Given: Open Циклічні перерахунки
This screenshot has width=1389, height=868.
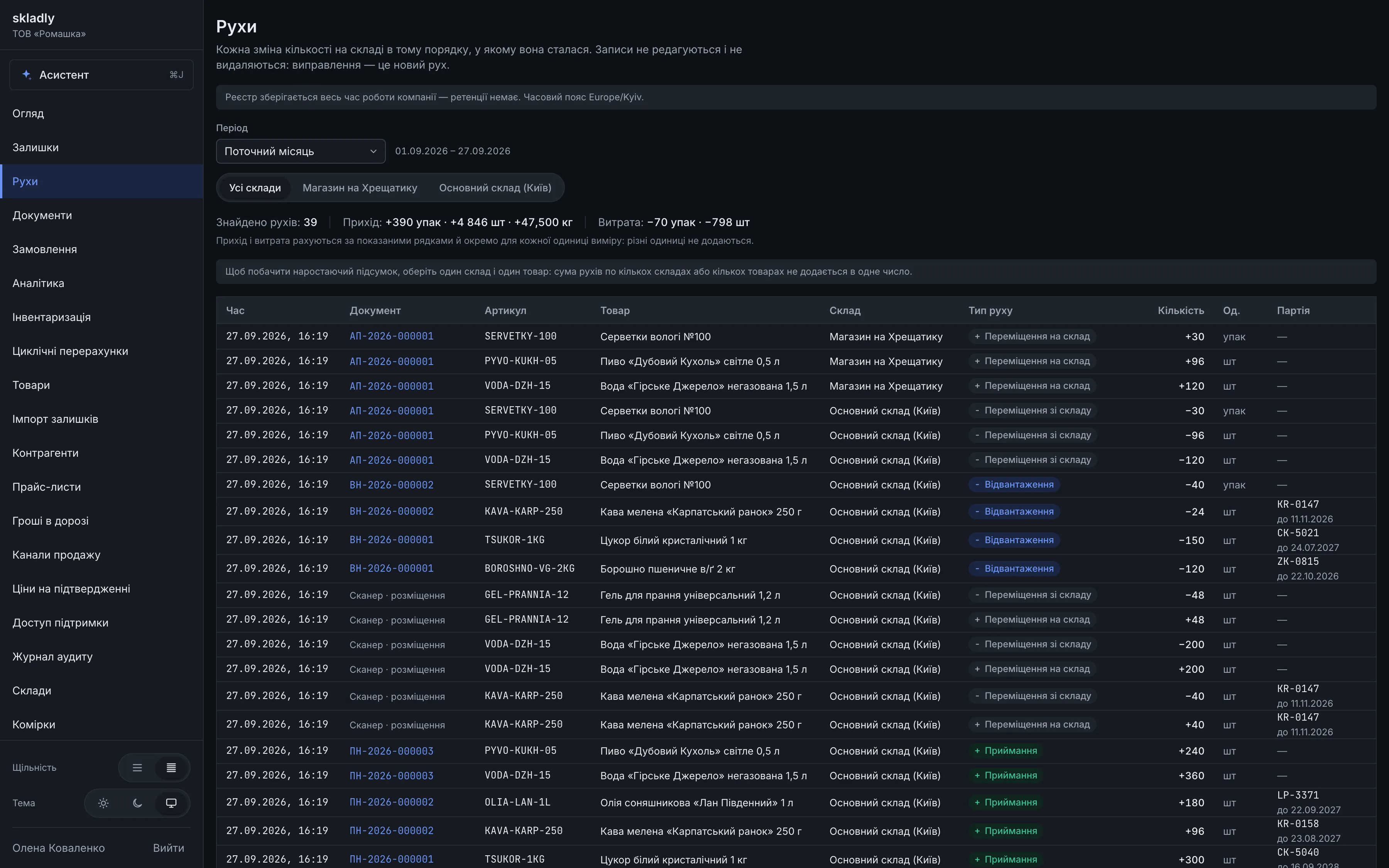Looking at the screenshot, I should click(x=101, y=351).
